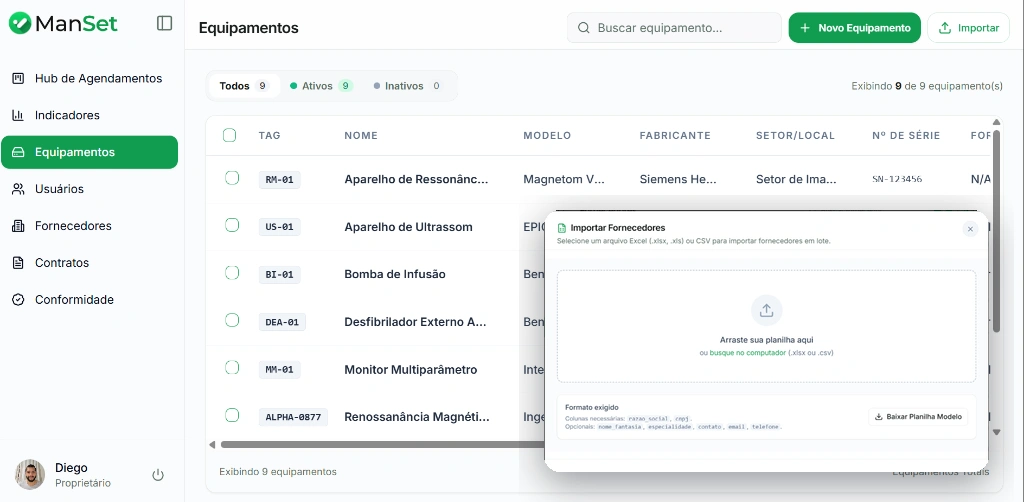Select the MM-01 row checkbox
The image size is (1024, 502).
pos(232,368)
